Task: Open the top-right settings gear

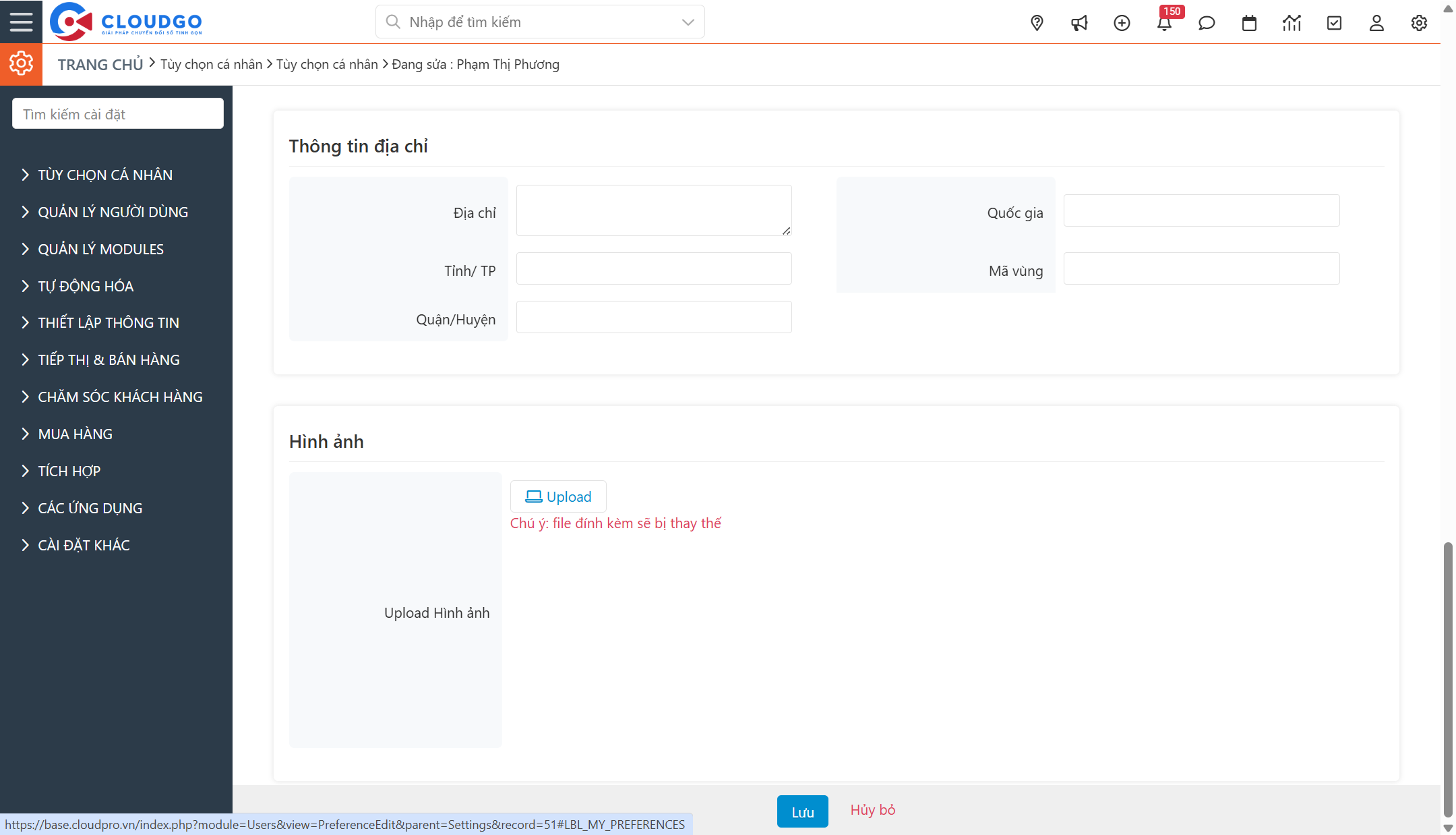Action: point(1419,23)
